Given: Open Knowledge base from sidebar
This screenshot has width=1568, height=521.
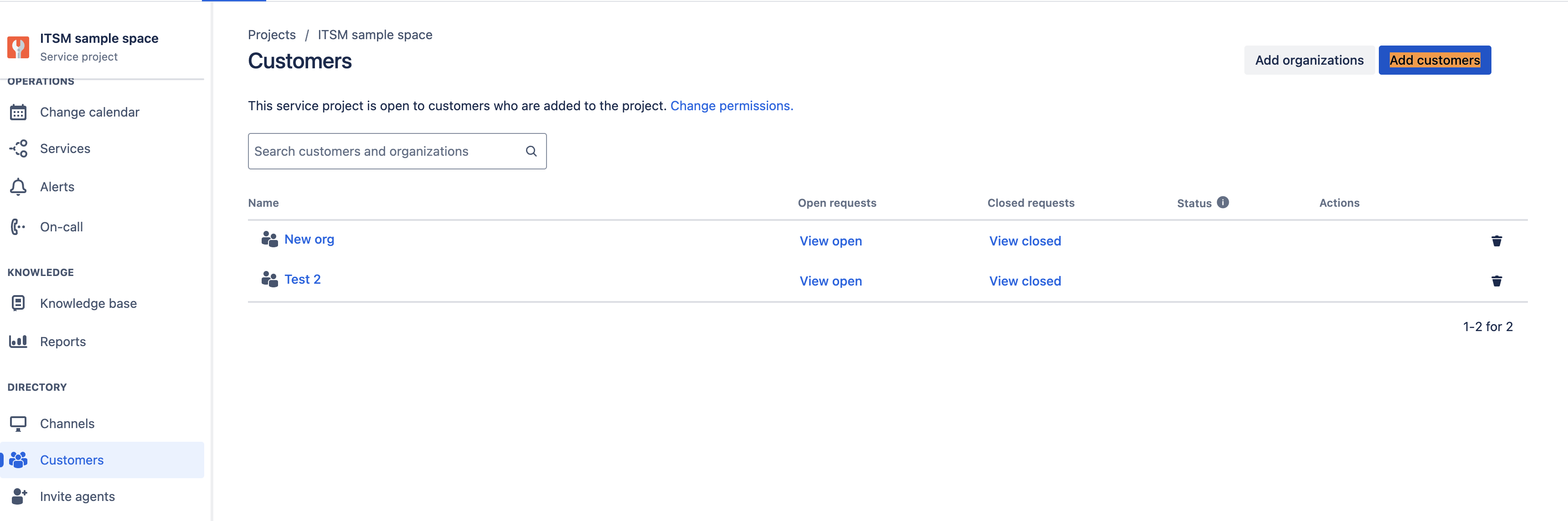Looking at the screenshot, I should [x=88, y=303].
